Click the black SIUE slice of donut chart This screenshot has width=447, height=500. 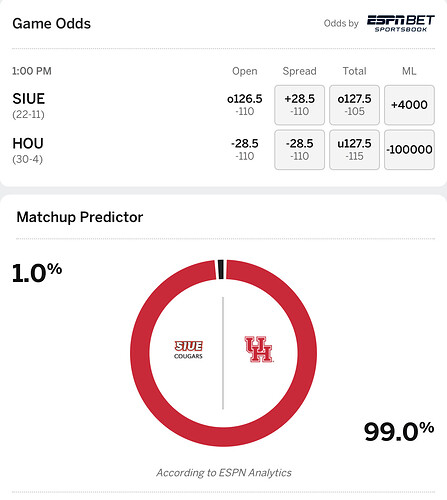[221, 269]
